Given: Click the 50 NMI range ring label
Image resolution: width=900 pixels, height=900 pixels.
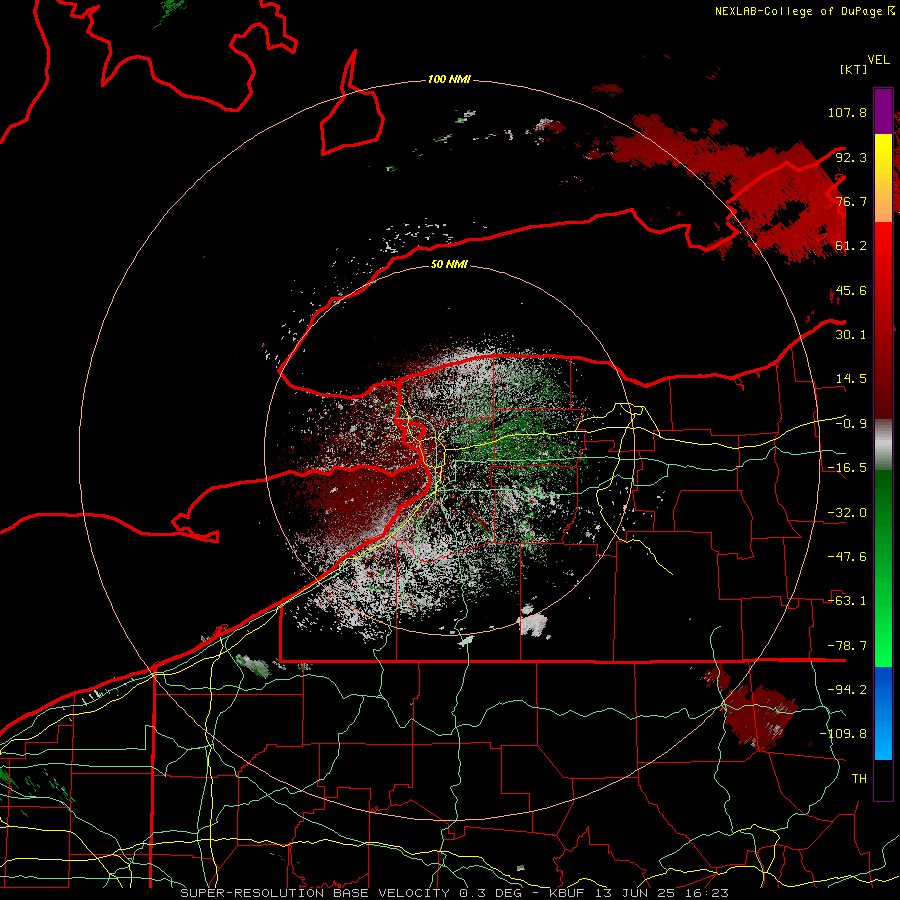Looking at the screenshot, I should [449, 264].
